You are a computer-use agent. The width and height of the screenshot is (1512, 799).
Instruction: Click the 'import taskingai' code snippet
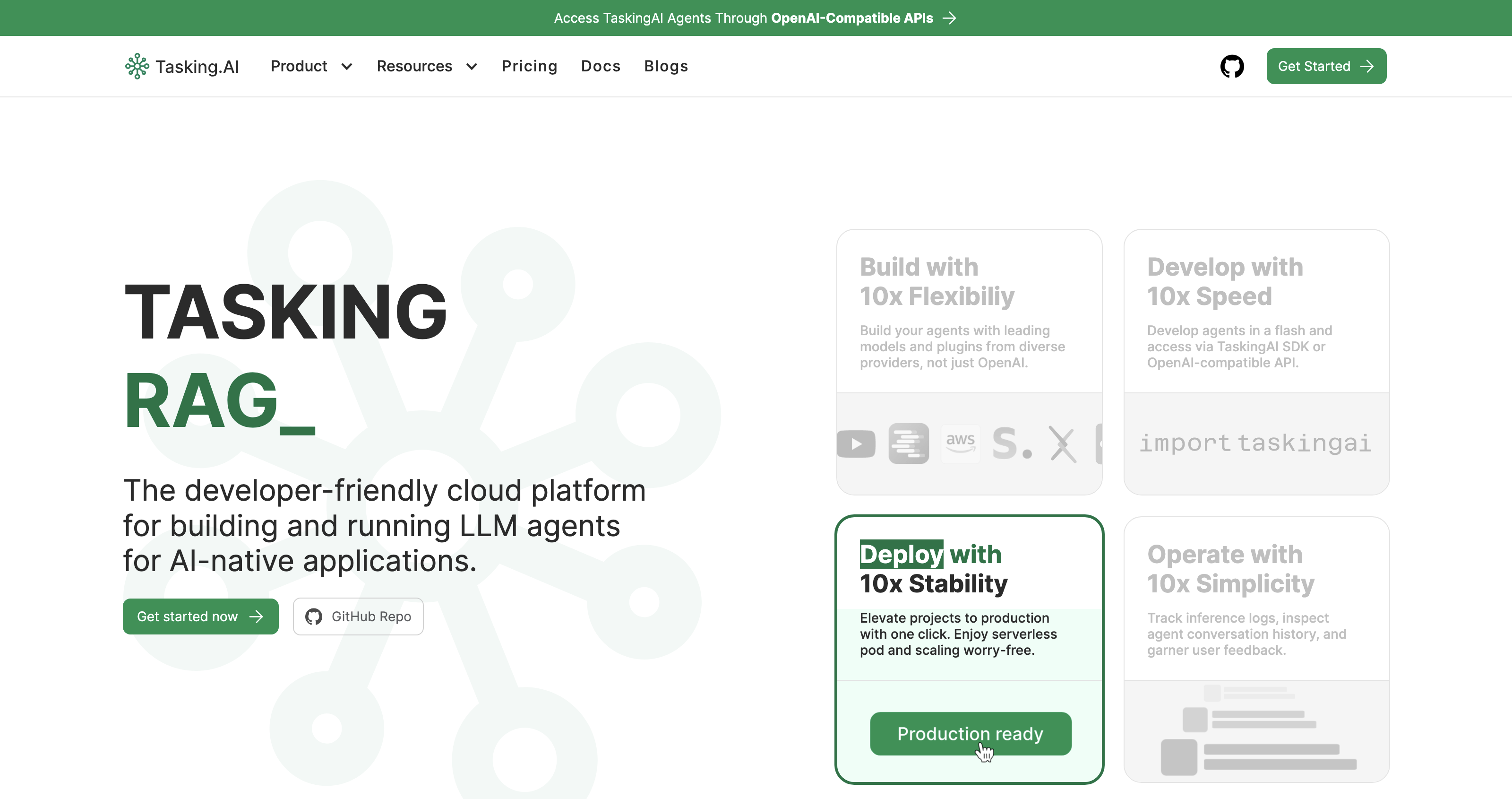click(x=1256, y=443)
